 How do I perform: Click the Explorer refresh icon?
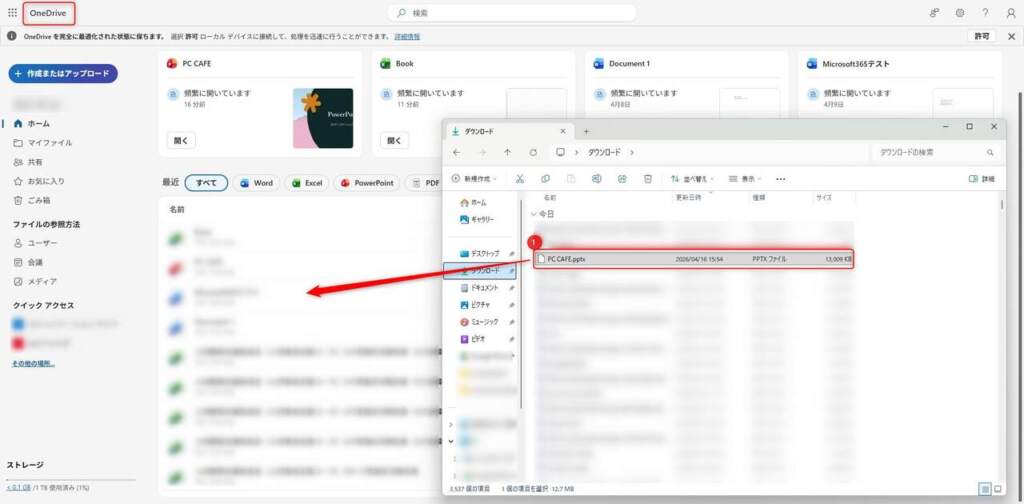(533, 152)
